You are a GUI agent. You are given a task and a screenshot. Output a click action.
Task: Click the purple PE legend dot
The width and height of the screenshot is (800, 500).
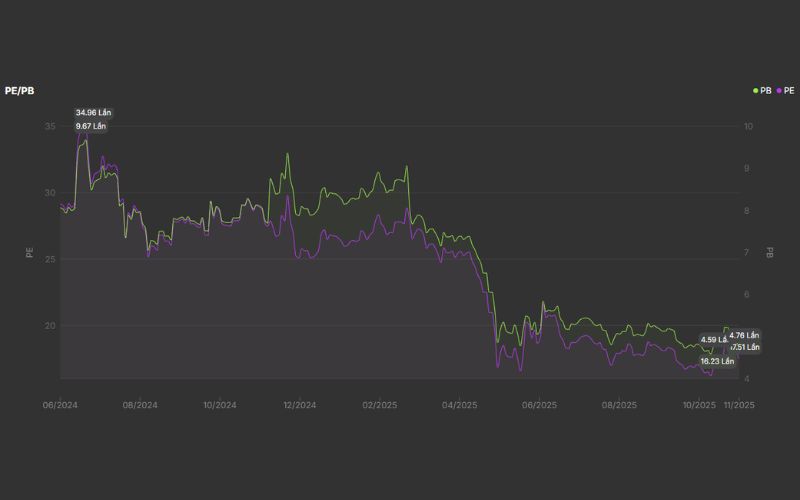(779, 90)
